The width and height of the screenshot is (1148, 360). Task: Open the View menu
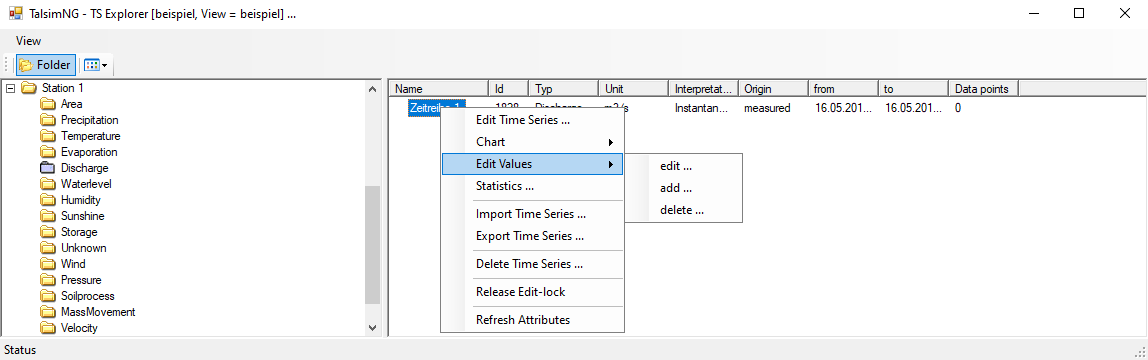pos(29,41)
